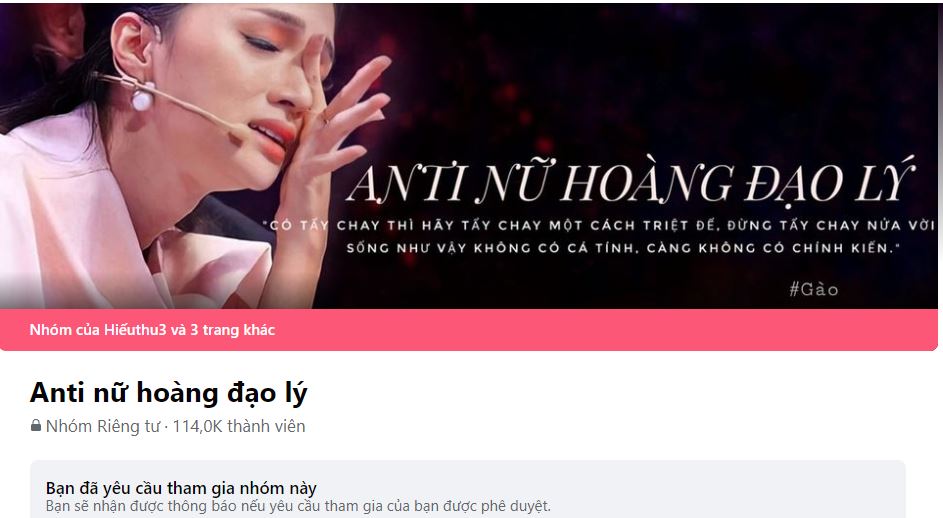Viewport: 943px width, 518px height.
Task: Click the pearl earring in the cover photo
Action: point(142,99)
